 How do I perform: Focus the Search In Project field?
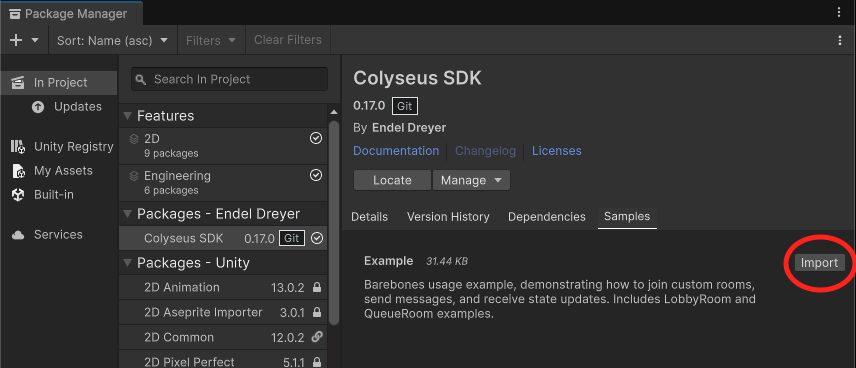click(x=229, y=80)
